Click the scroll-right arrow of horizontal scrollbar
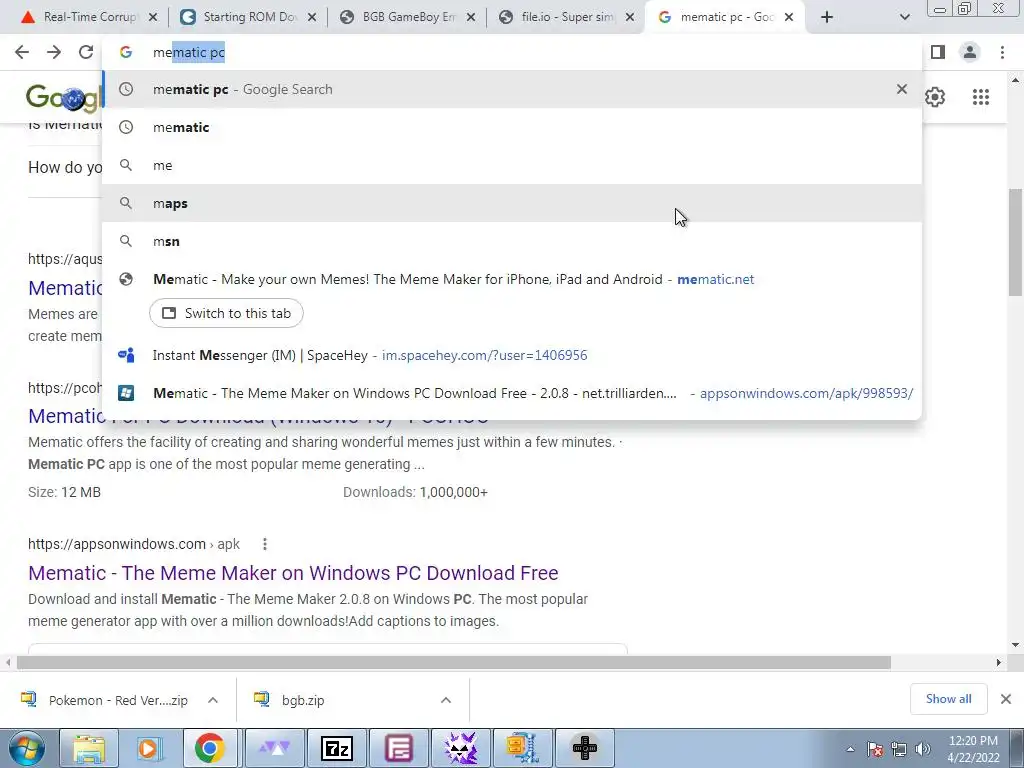 [x=999, y=663]
